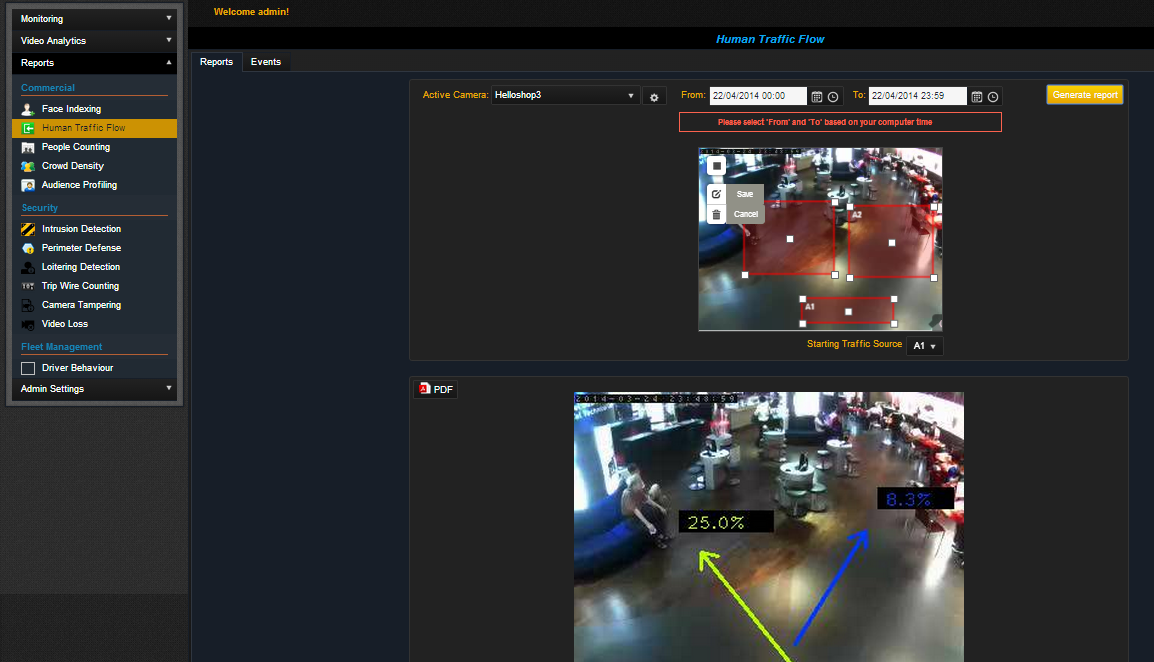This screenshot has width=1154, height=662.
Task: Select the A2 zone center handle
Action: coord(892,243)
